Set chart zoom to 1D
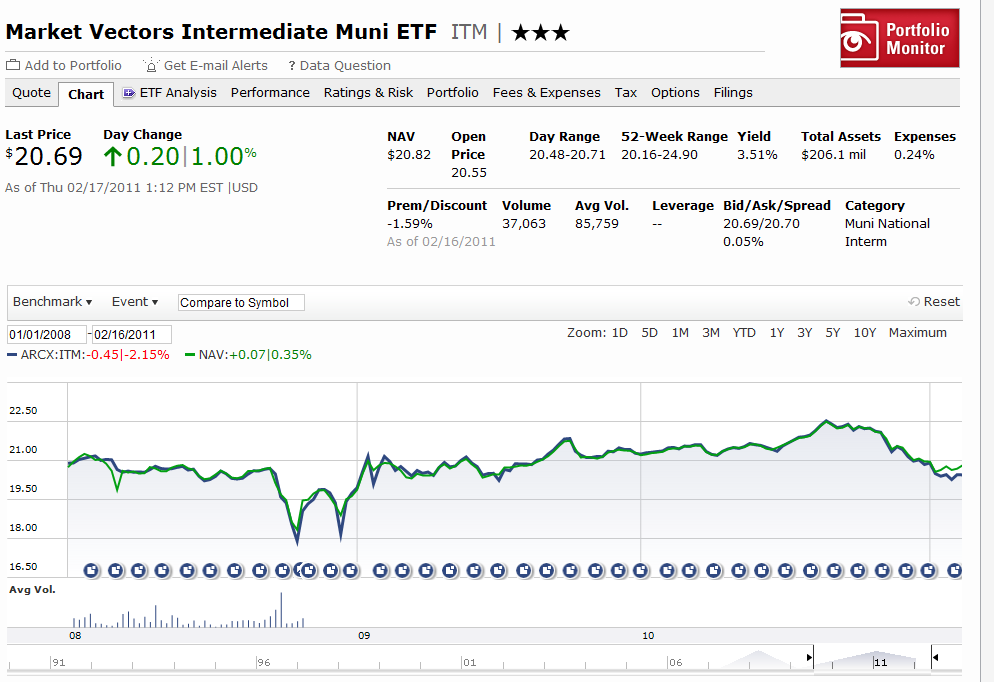The width and height of the screenshot is (994, 682). tap(619, 333)
